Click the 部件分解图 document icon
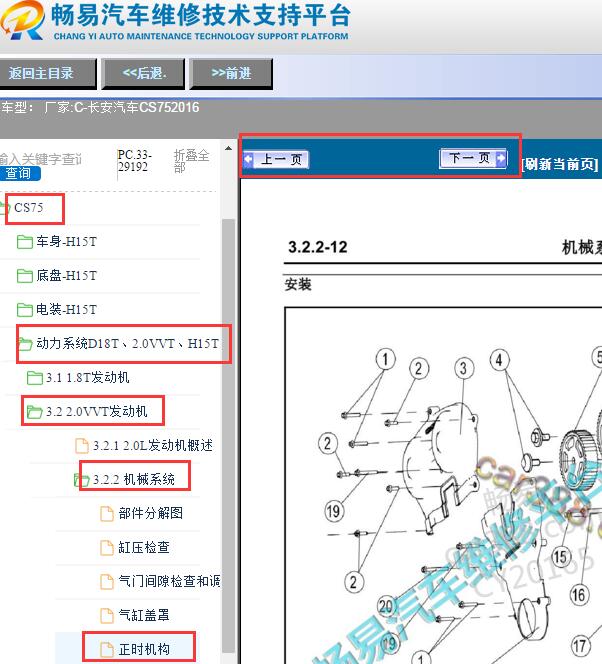This screenshot has height=664, width=602. point(107,513)
